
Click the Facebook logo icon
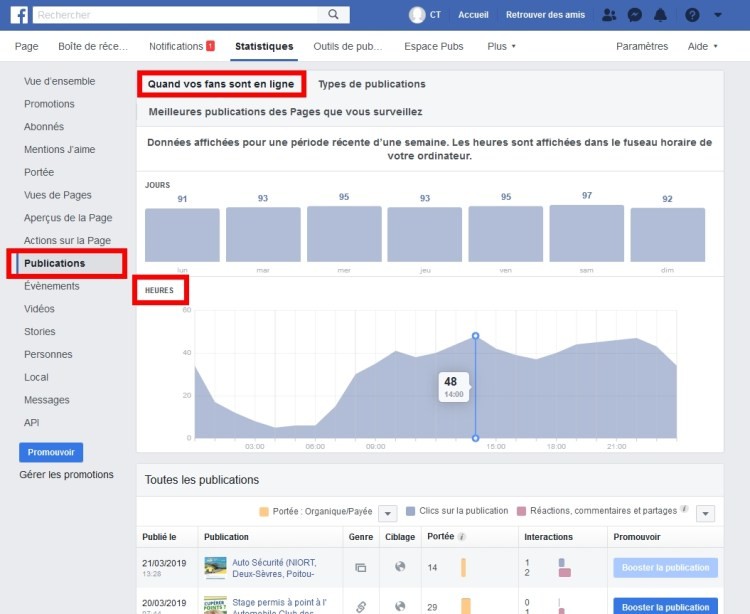coord(19,15)
